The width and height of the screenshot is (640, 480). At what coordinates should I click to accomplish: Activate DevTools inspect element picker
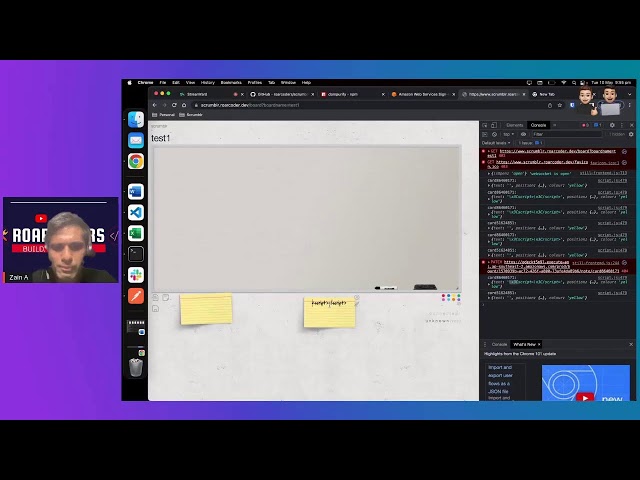tap(485, 125)
